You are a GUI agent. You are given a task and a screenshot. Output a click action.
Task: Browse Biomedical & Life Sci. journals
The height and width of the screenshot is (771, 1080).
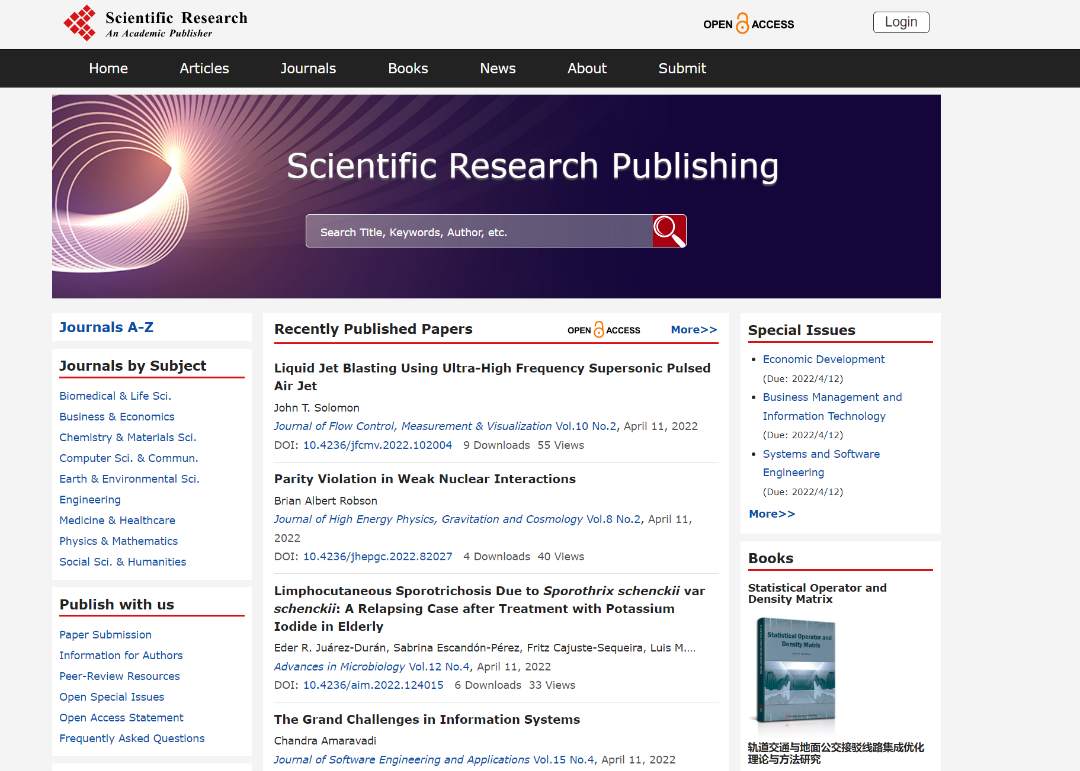tap(115, 396)
